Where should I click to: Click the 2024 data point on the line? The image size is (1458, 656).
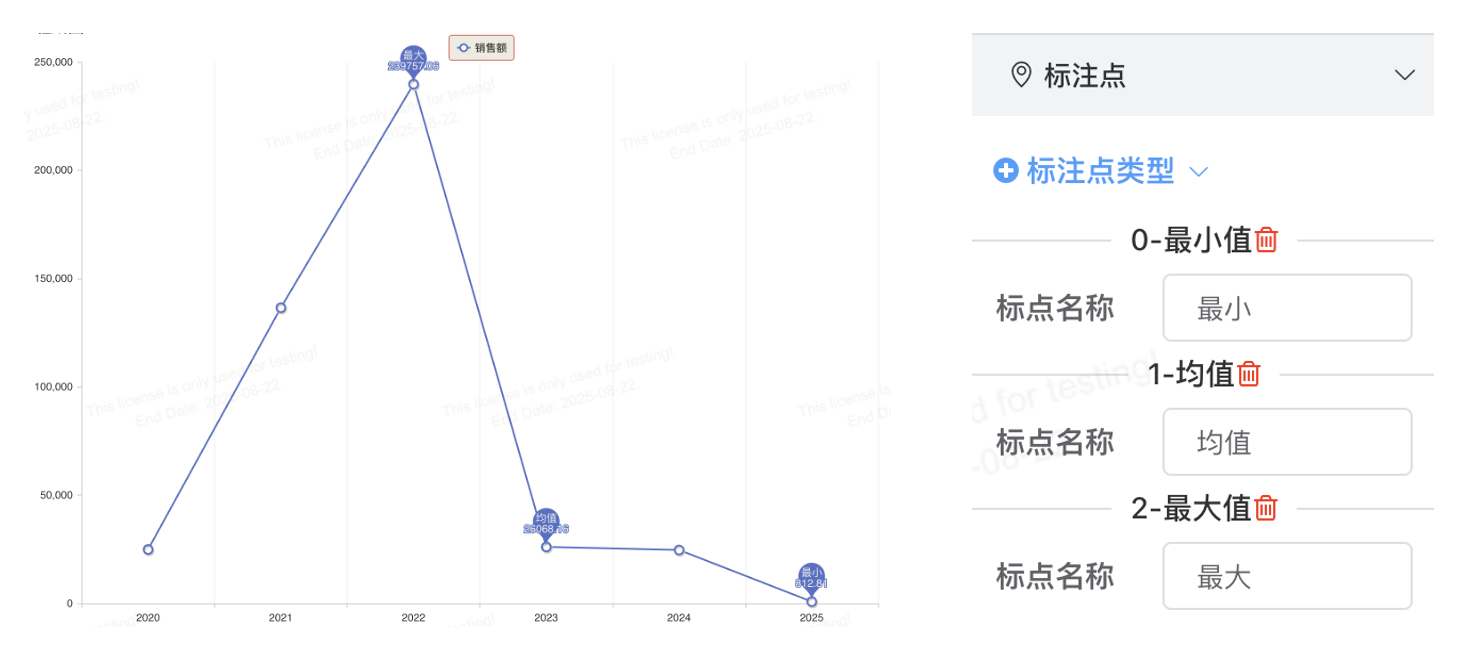(679, 550)
